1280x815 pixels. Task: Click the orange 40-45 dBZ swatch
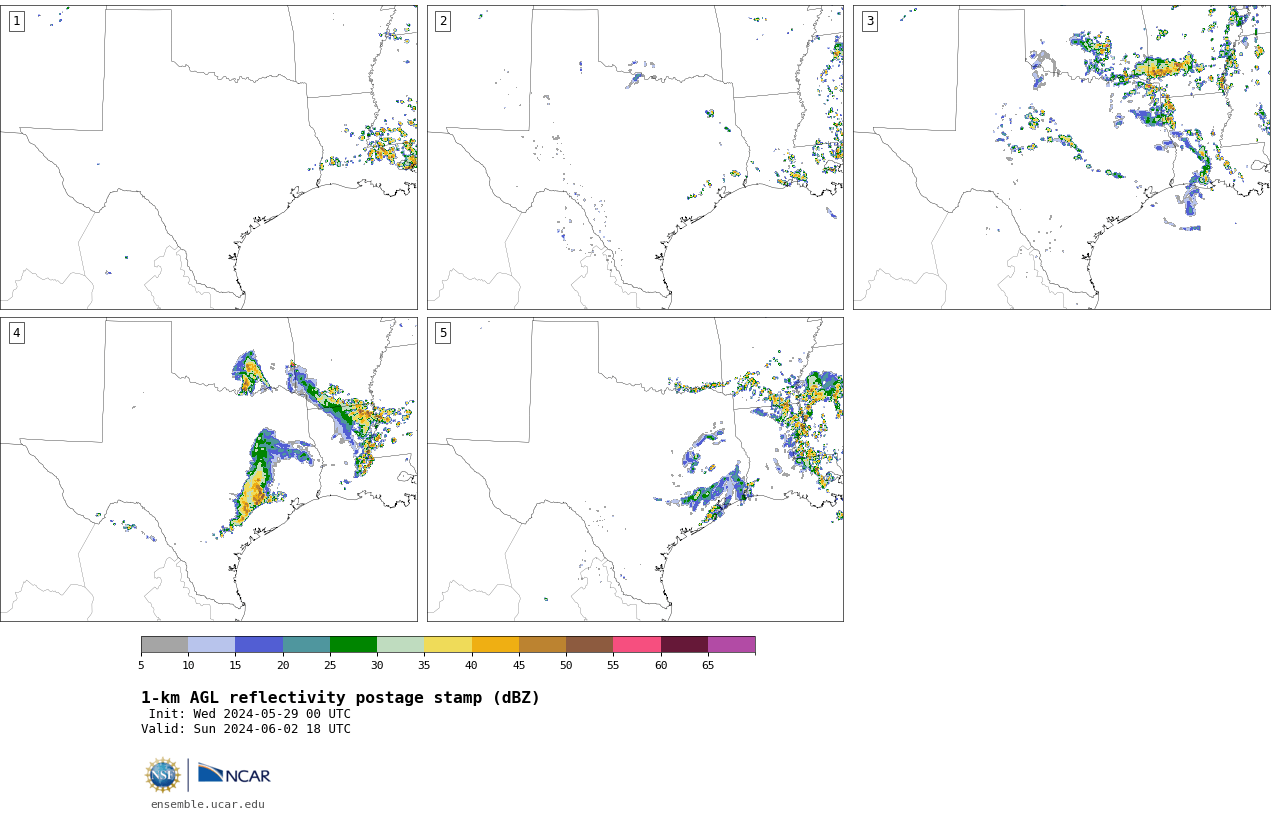point(495,644)
